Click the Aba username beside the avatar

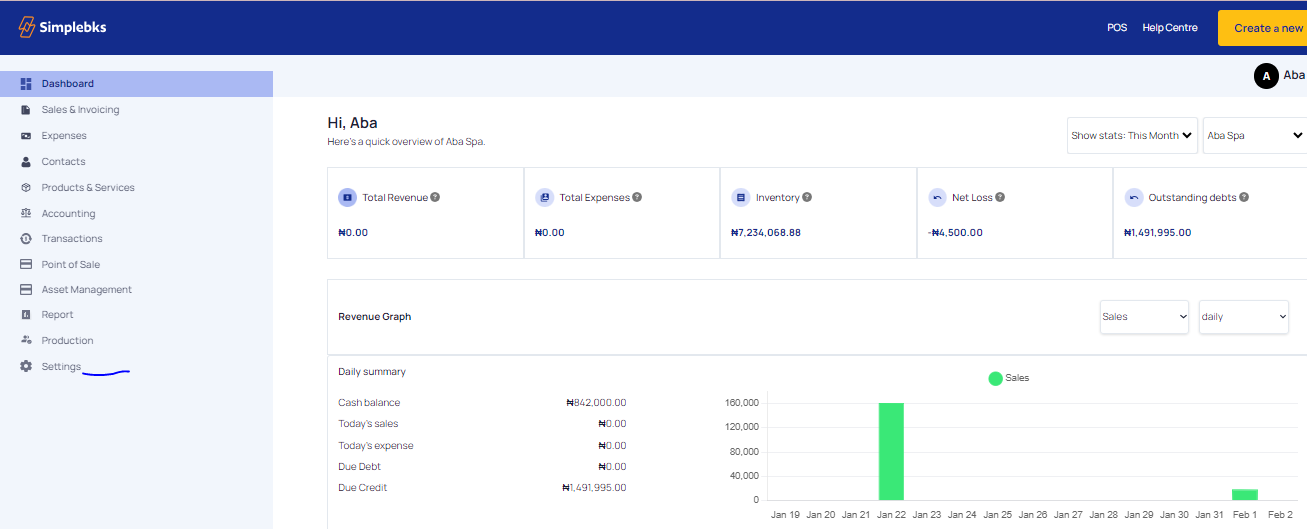(x=1294, y=76)
